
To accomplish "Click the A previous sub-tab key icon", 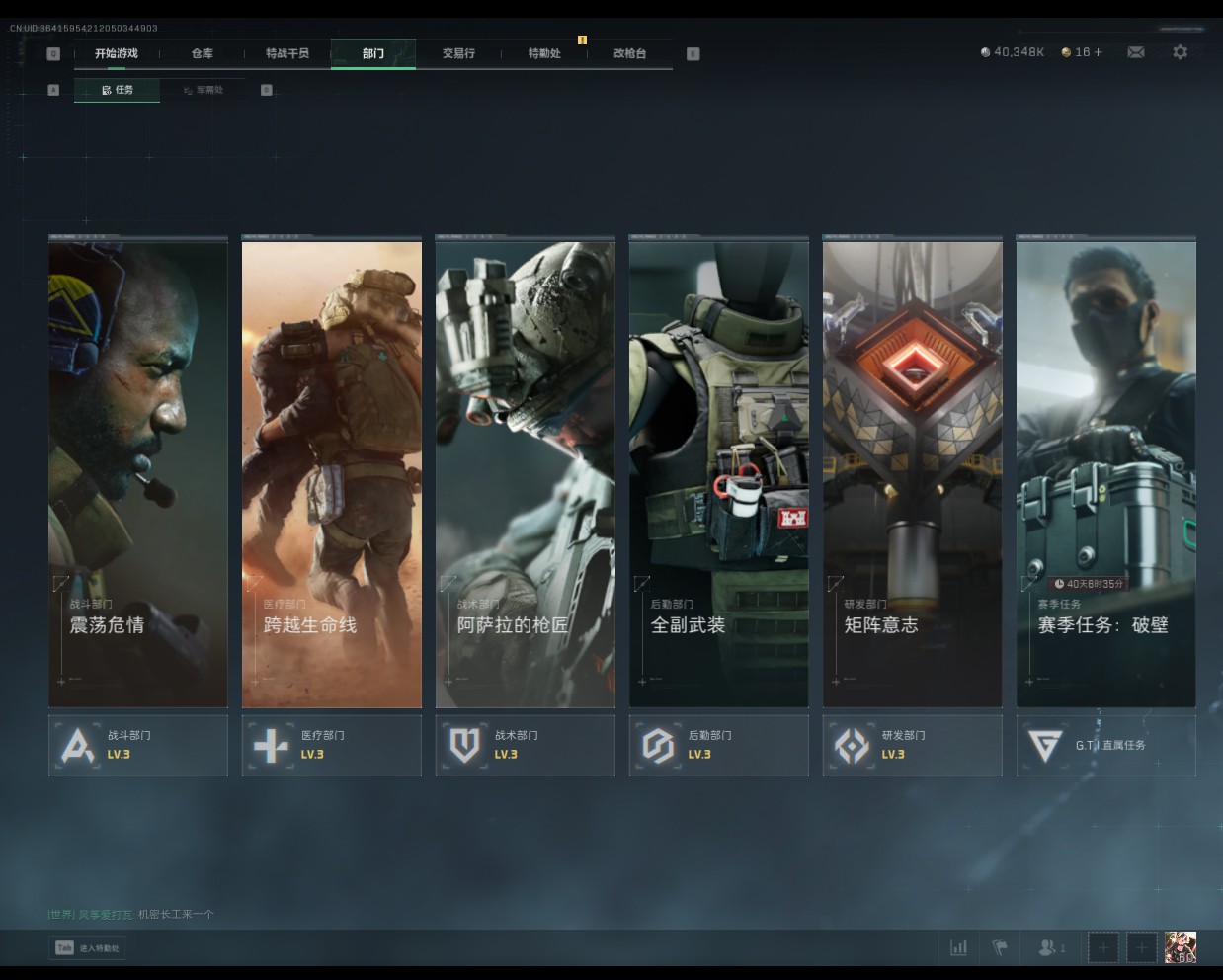I will (x=53, y=90).
